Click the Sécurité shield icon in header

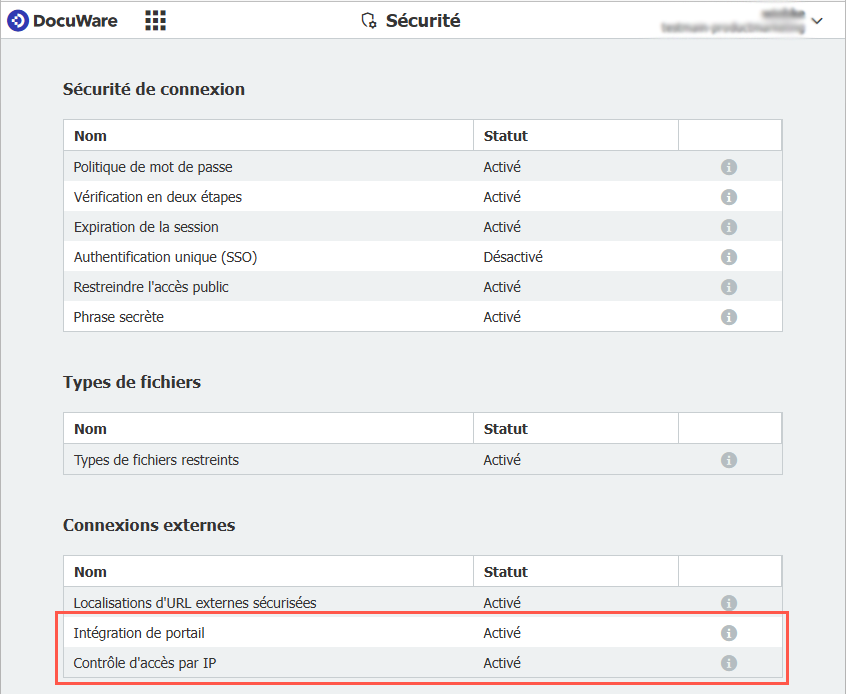(368, 21)
